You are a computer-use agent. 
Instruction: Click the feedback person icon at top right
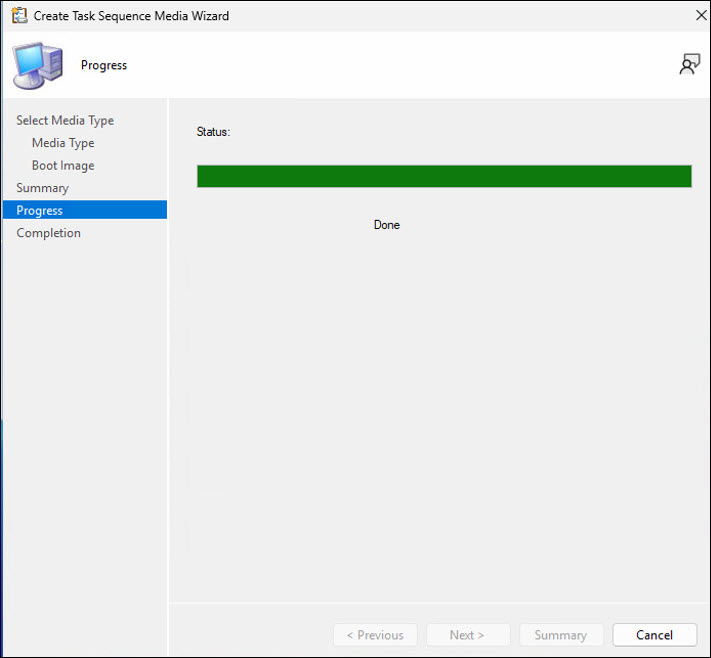(689, 65)
